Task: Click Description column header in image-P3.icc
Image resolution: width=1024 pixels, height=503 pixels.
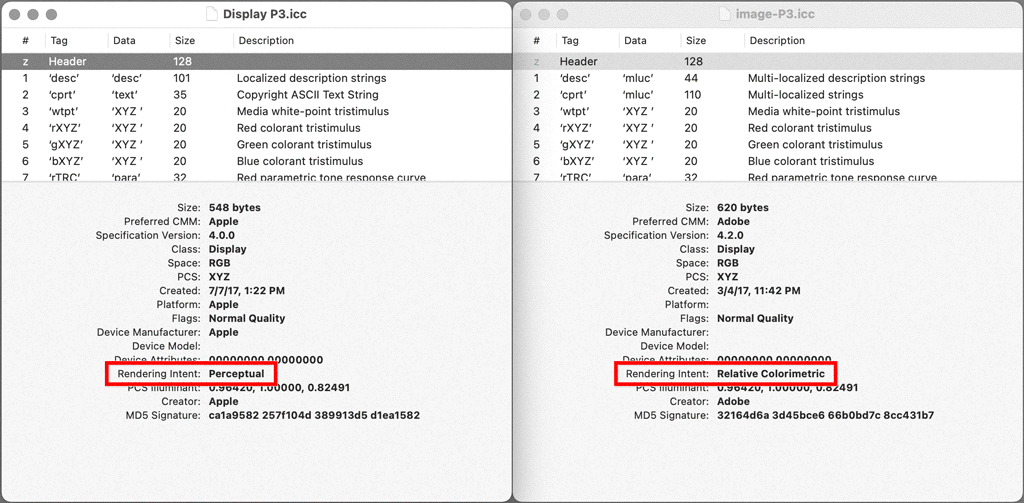Action: tap(777, 41)
